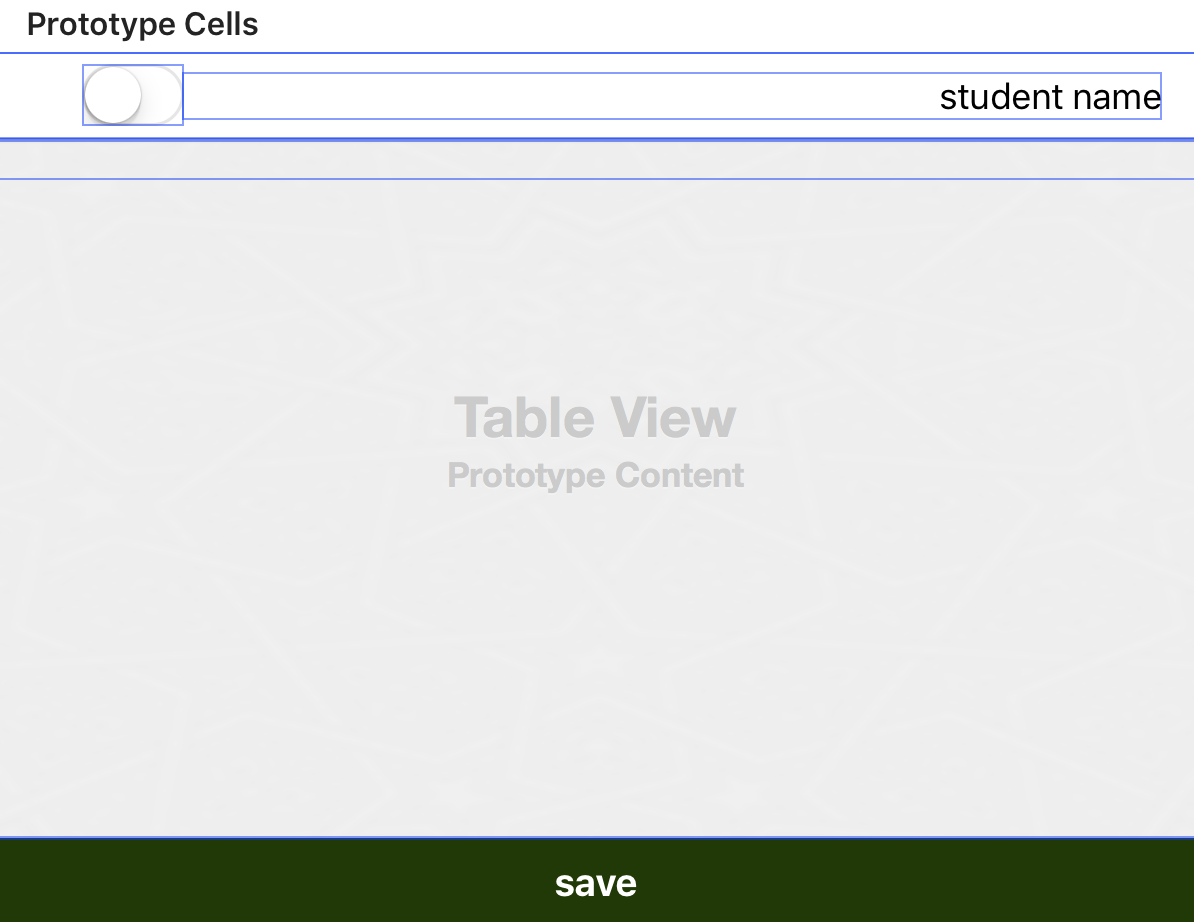Click the blank header area right of 'Prototype Cells'
The height and width of the screenshot is (922, 1194).
[x=700, y=24]
